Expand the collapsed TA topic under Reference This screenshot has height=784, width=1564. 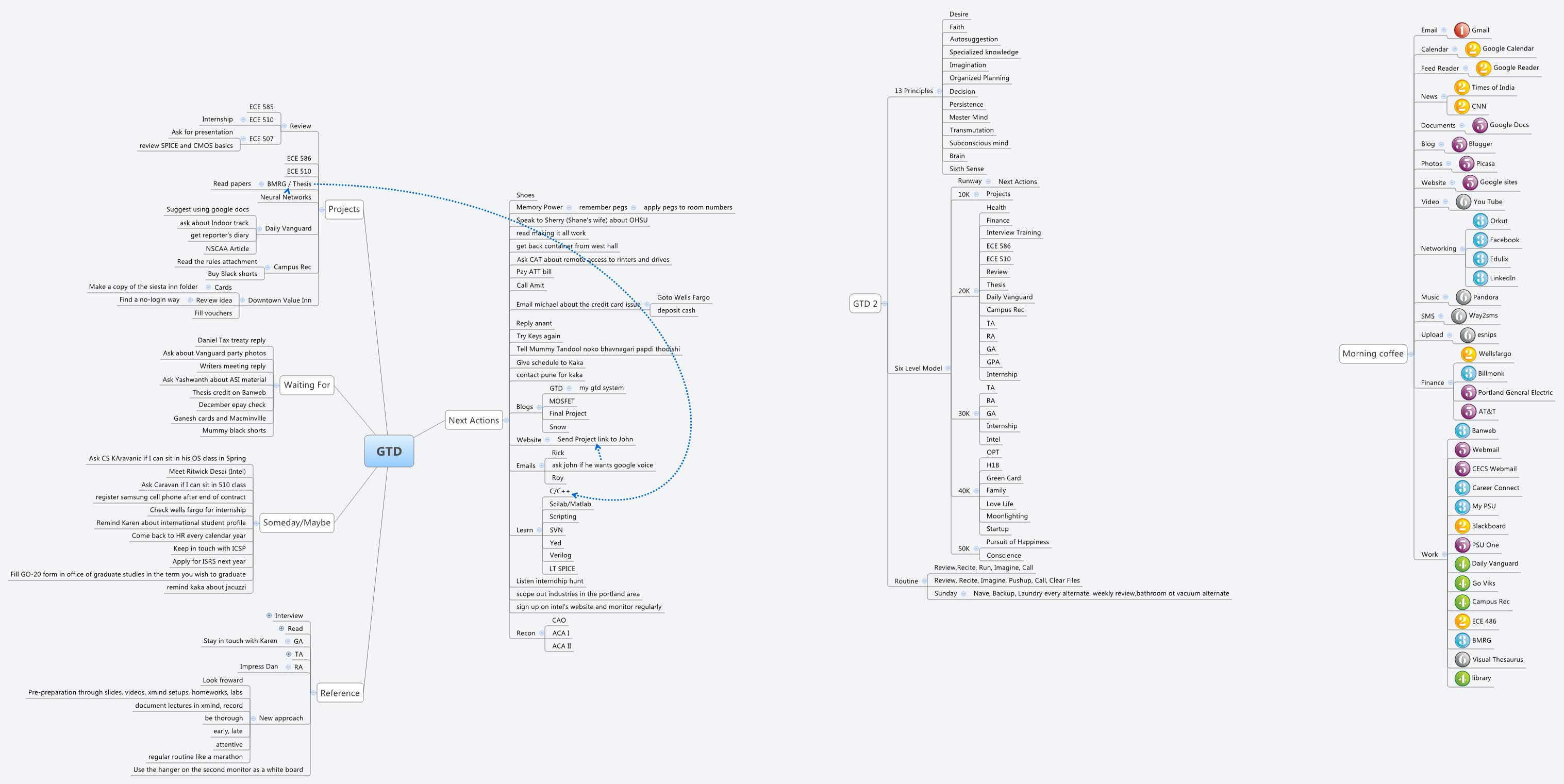click(x=288, y=654)
